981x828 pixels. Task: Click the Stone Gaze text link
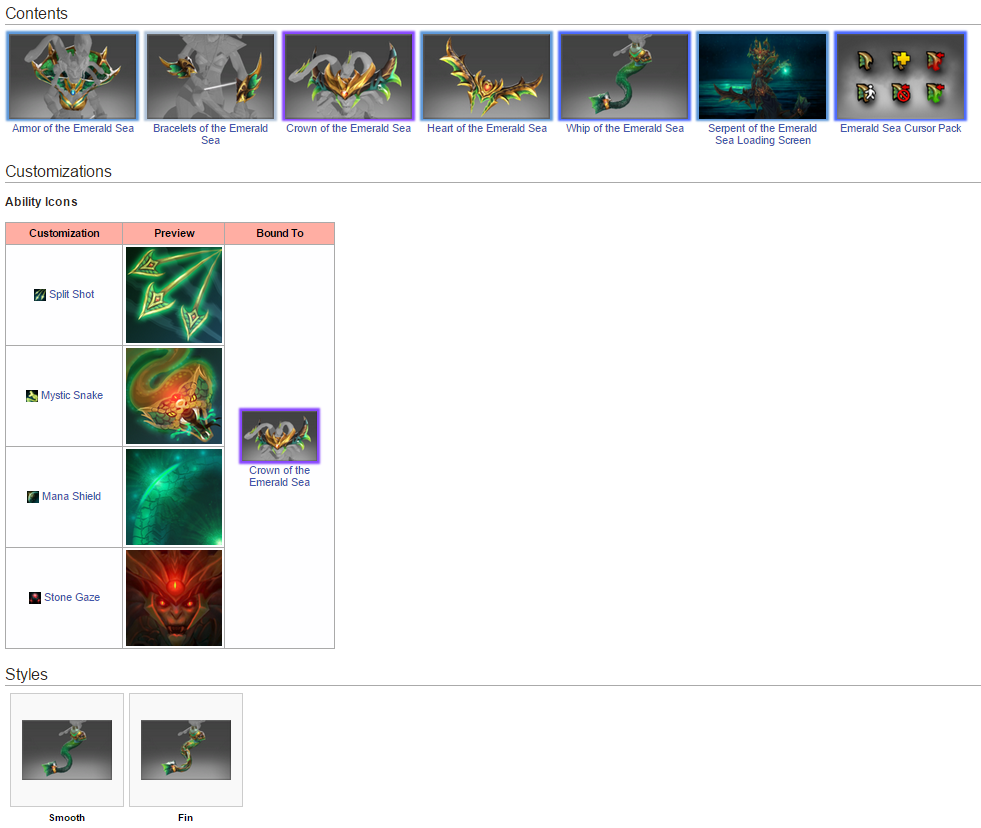point(72,598)
